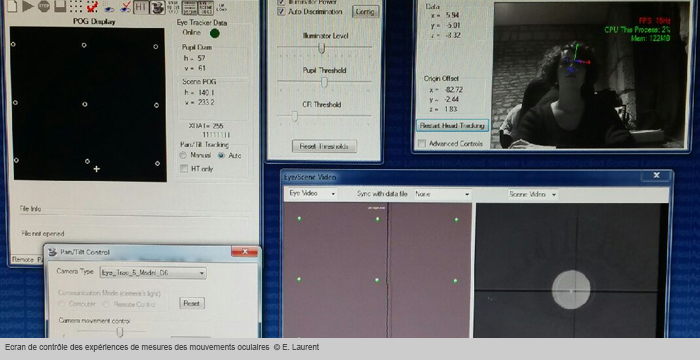Toggle the HT head tracking icon

[141, 7]
